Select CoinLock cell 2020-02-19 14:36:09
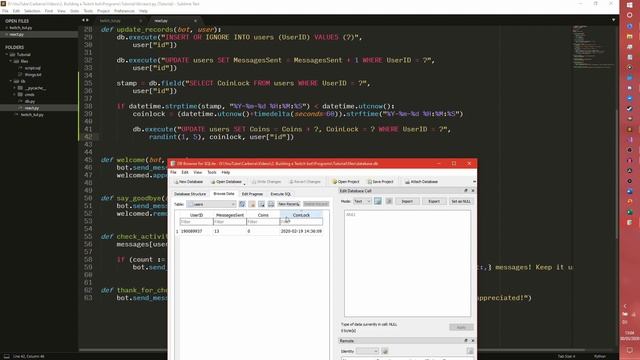 pos(301,231)
